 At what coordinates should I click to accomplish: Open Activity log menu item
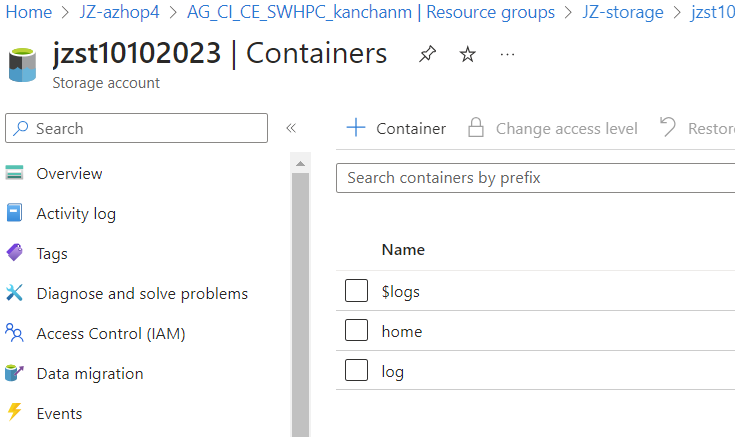pos(76,214)
